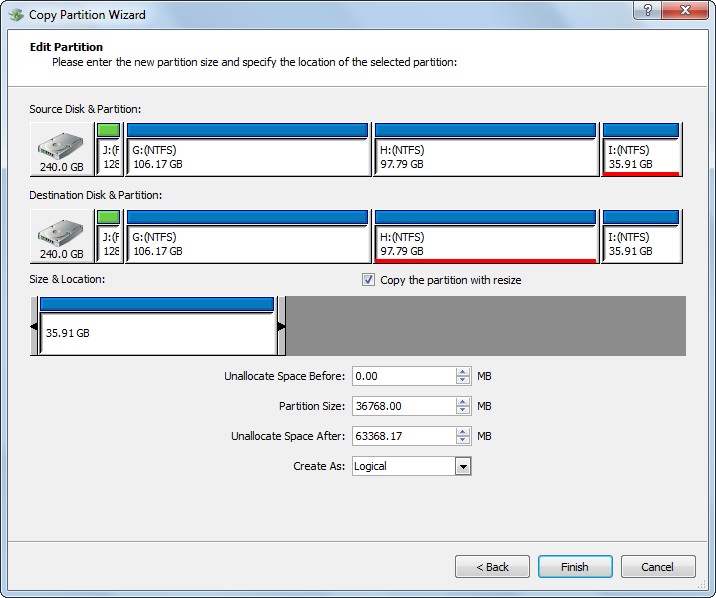Click the source disk 240.0 GB drive icon
The width and height of the screenshot is (716, 598).
click(61, 149)
